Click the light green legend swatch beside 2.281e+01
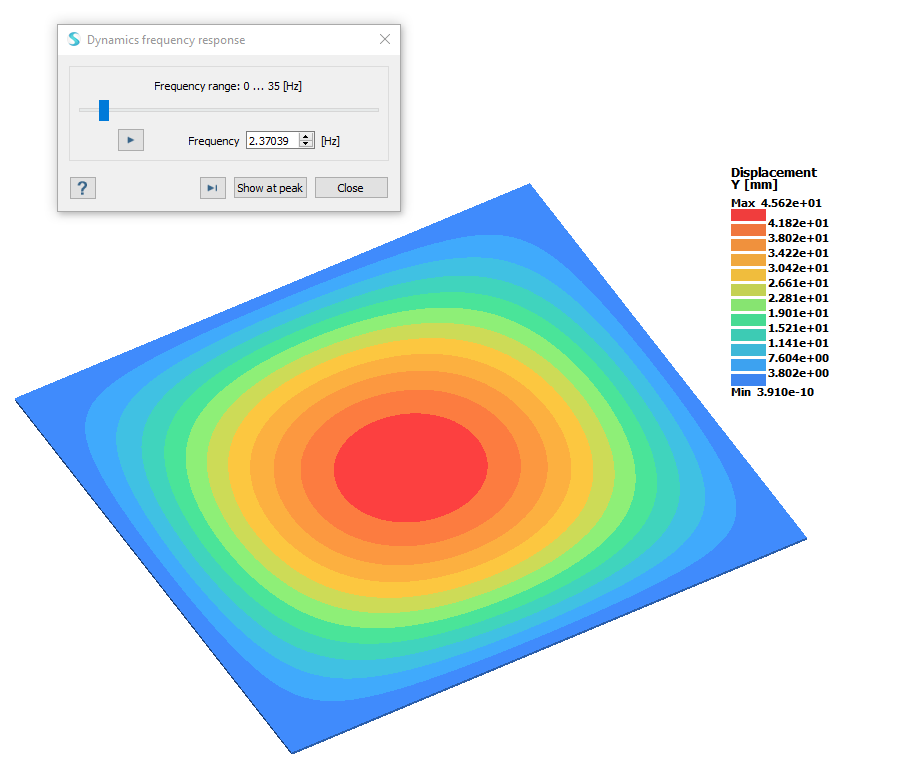The height and width of the screenshot is (776, 897). click(x=748, y=305)
